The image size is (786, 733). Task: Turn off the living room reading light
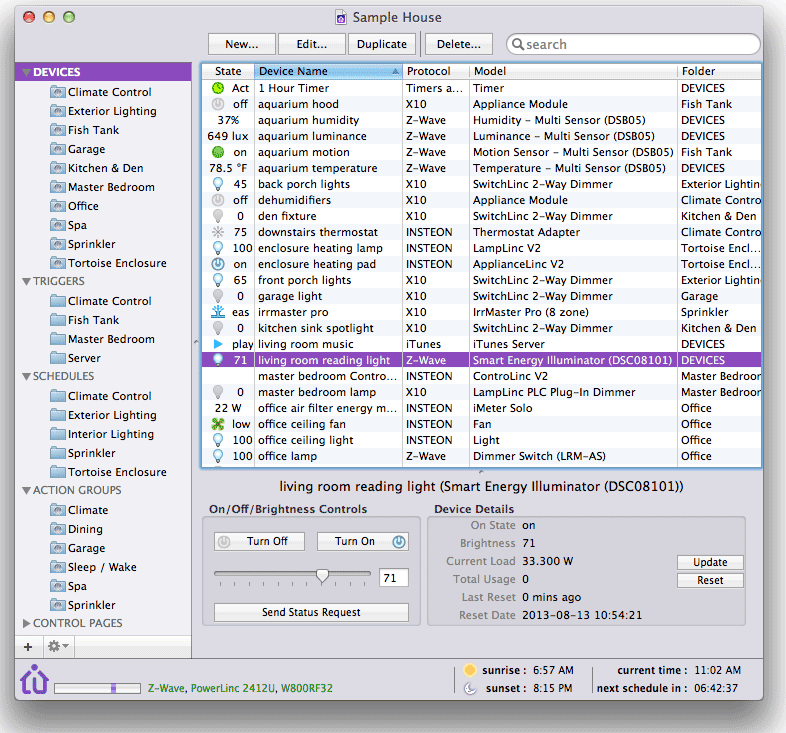tap(260, 541)
